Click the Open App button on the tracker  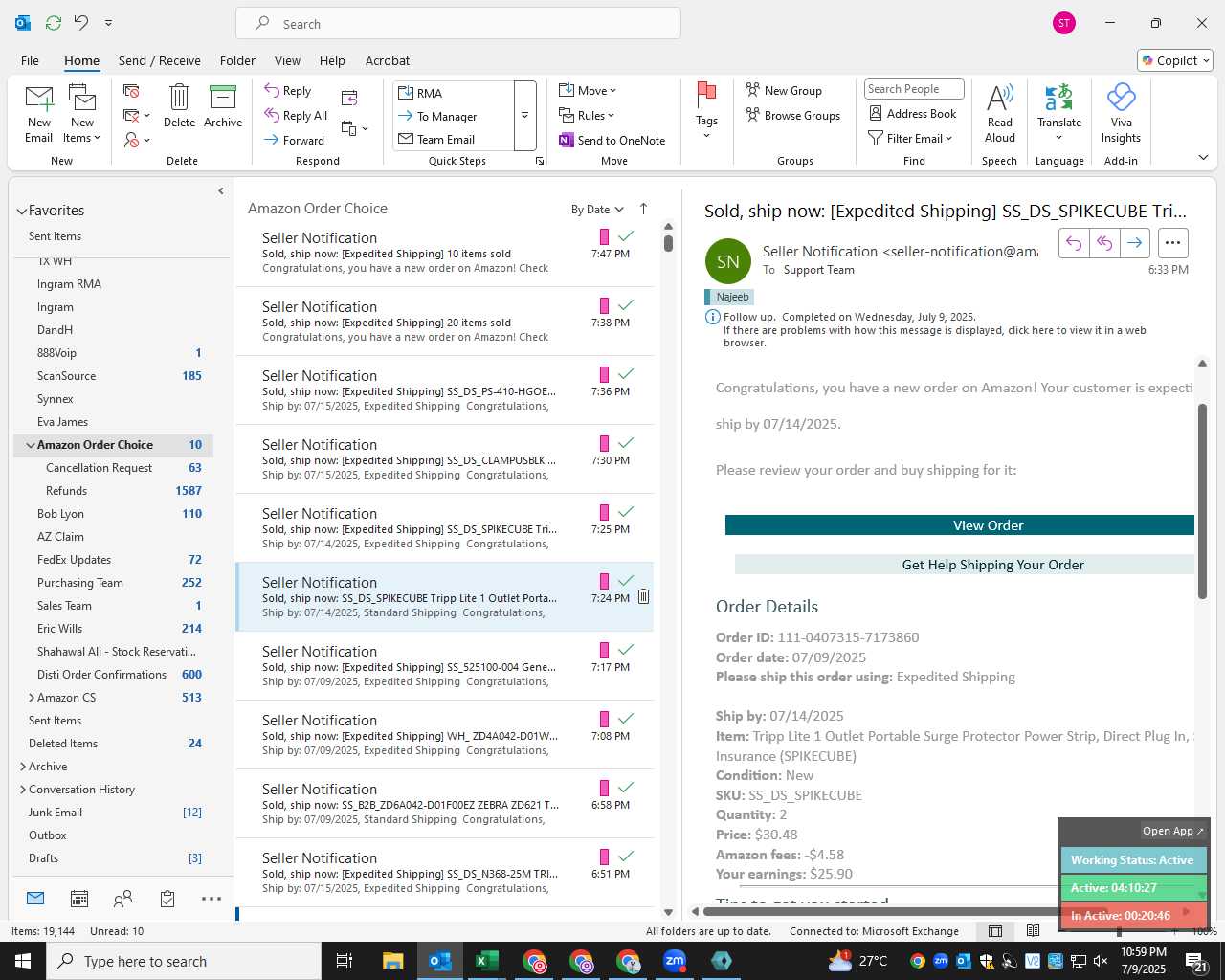click(x=1173, y=831)
